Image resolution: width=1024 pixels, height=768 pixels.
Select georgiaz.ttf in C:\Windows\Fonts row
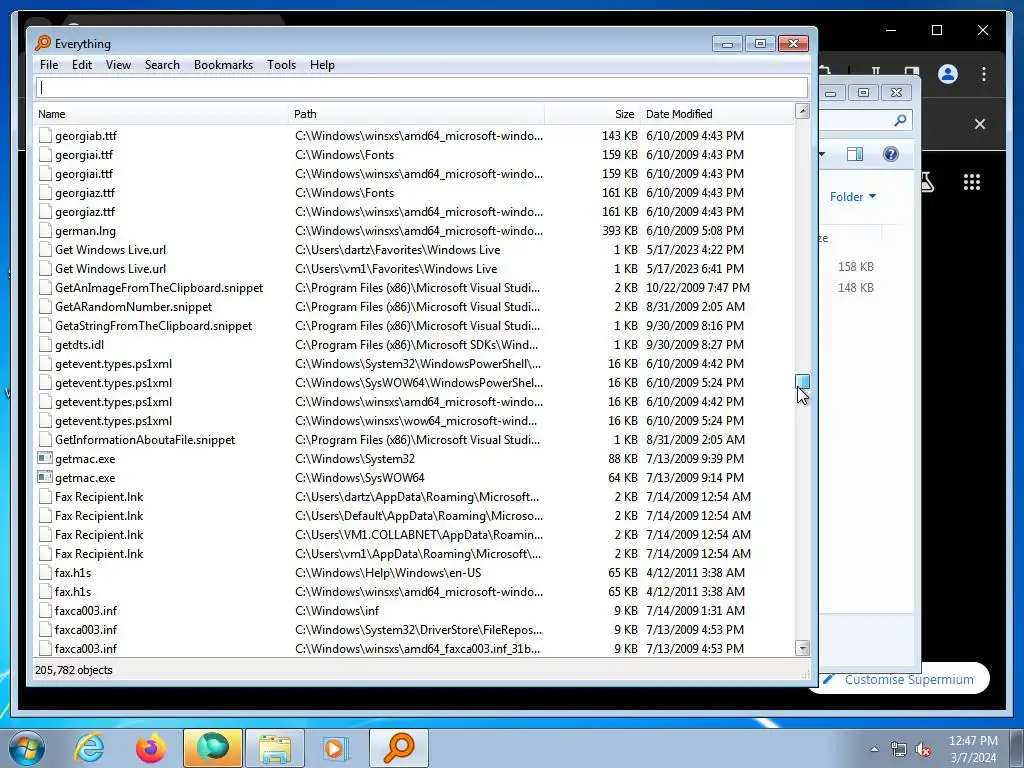(x=85, y=193)
